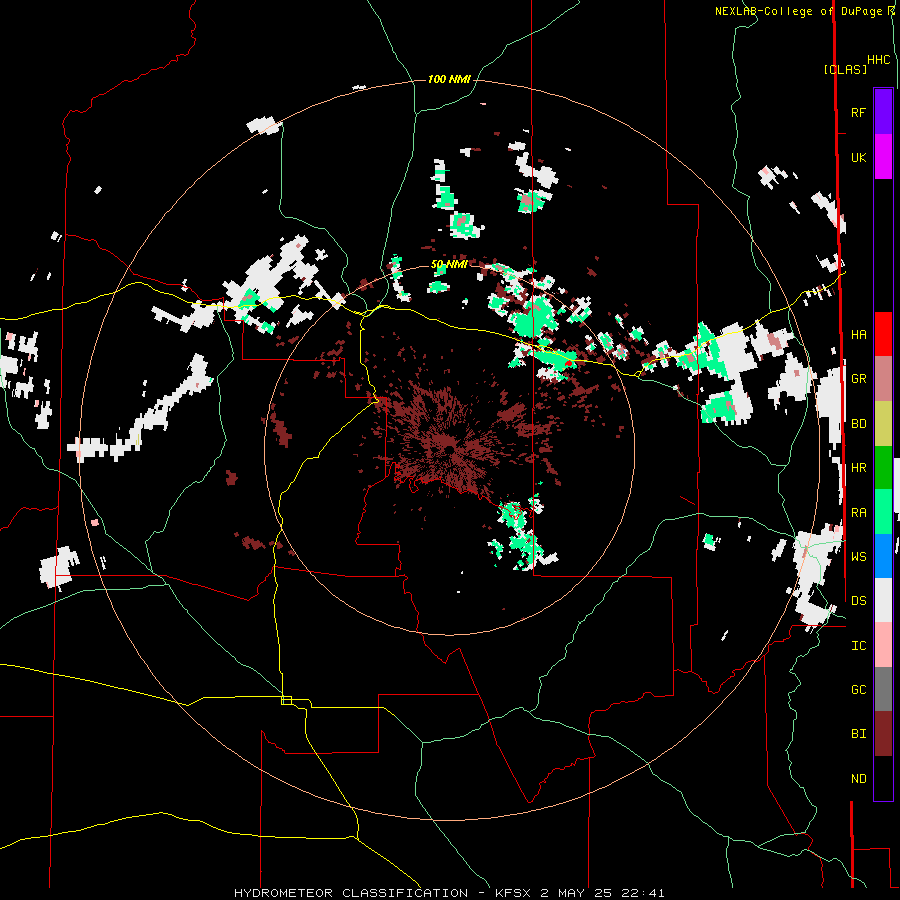Click the WS legend label
This screenshot has width=900, height=900.
(858, 557)
